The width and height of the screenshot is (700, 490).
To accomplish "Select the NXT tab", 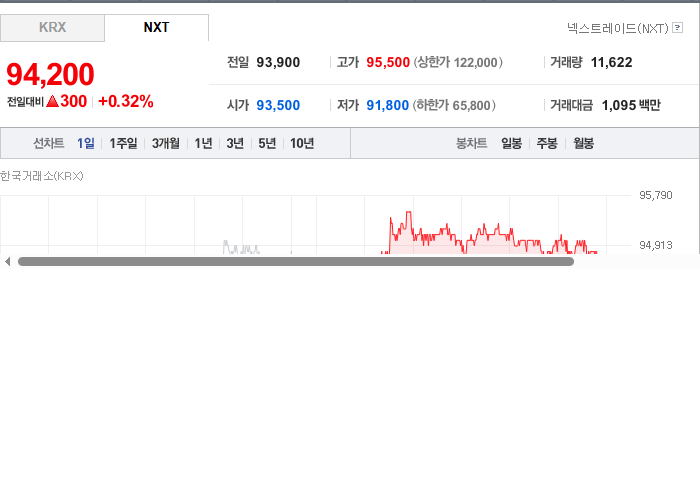I will pos(156,28).
